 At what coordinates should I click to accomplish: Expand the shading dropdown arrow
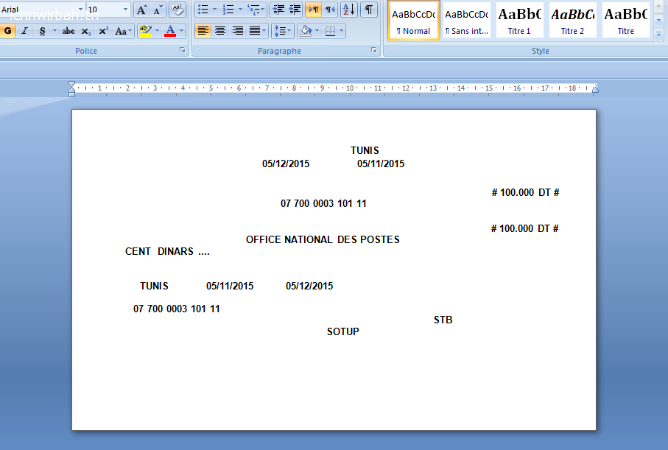pos(317,31)
